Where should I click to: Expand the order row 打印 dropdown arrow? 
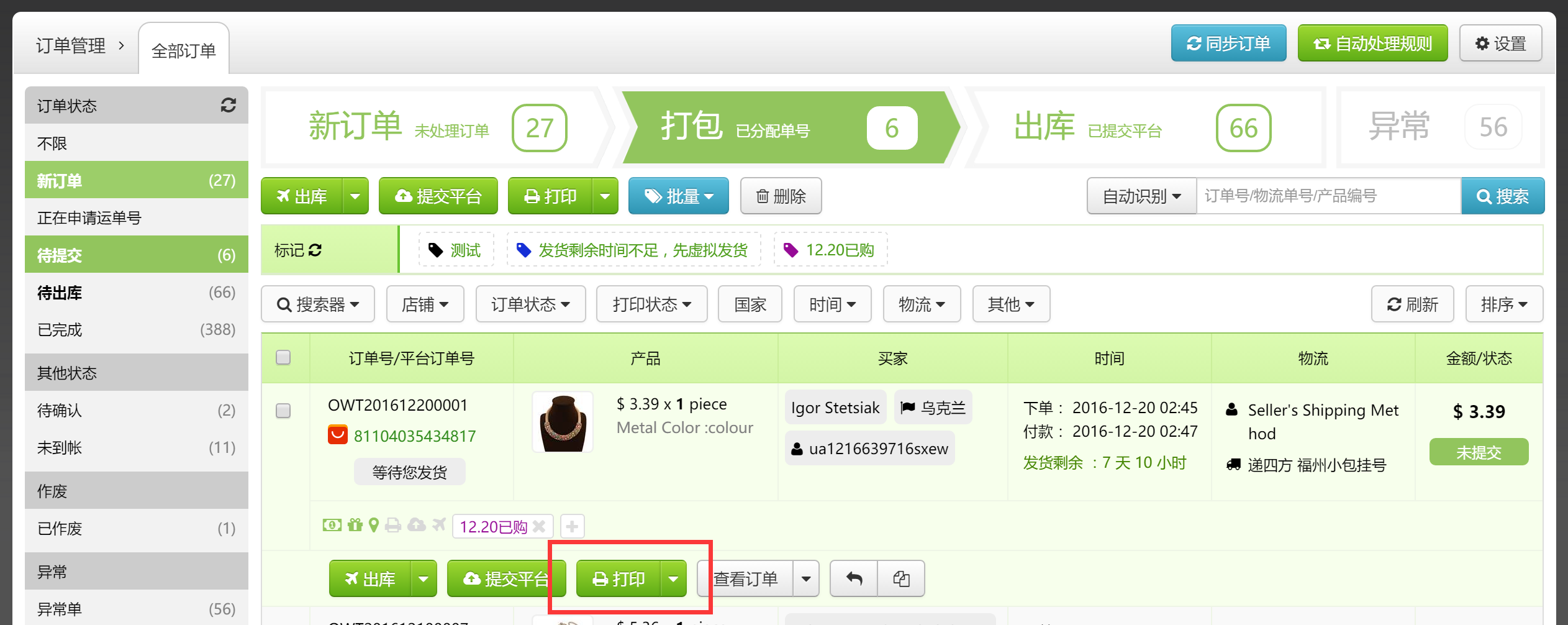tap(673, 579)
